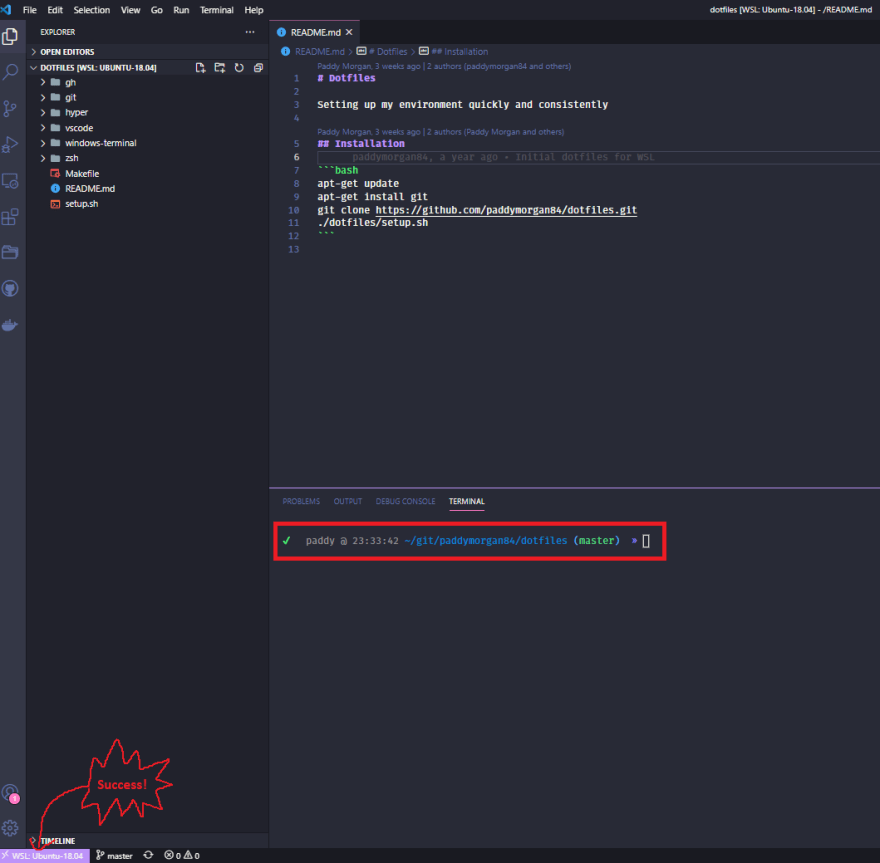880x863 pixels.
Task: Click '# Dotfiles' breadcrumb item
Action: [387, 52]
